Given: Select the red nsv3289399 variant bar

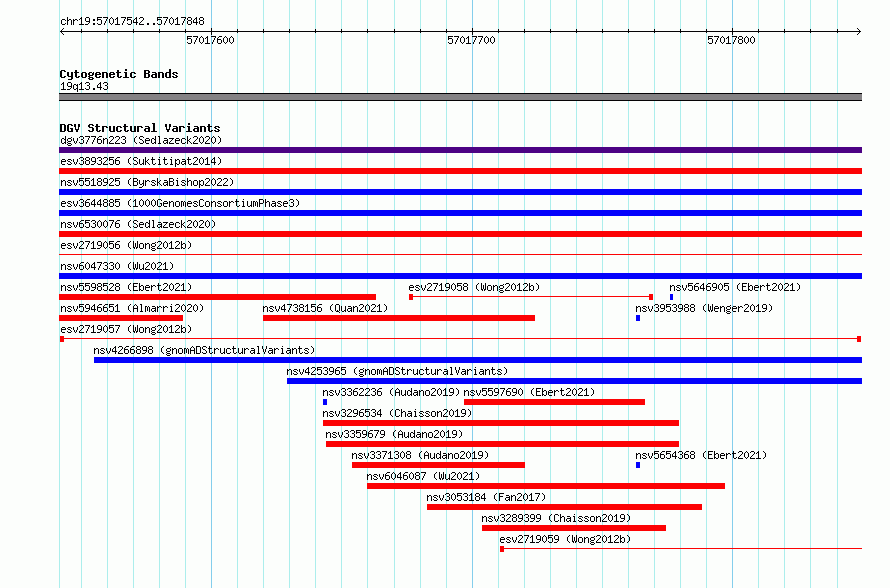Looking at the screenshot, I should (574, 528).
